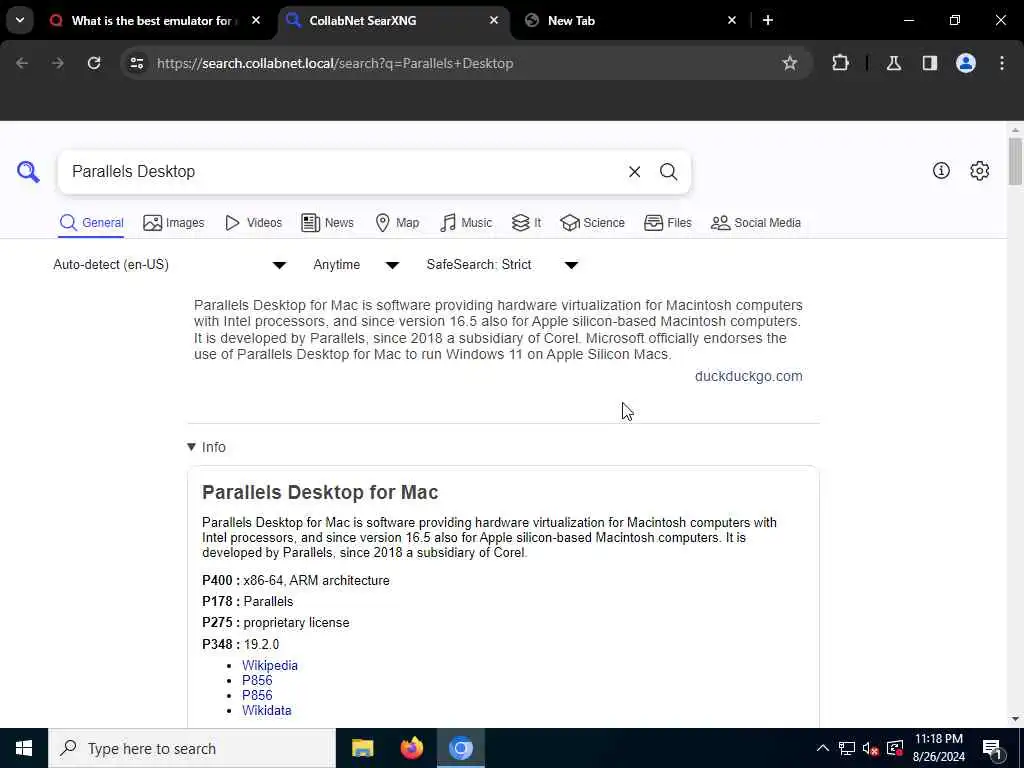Open the network tray icon
Viewport: 1024px width, 768px height.
846,748
